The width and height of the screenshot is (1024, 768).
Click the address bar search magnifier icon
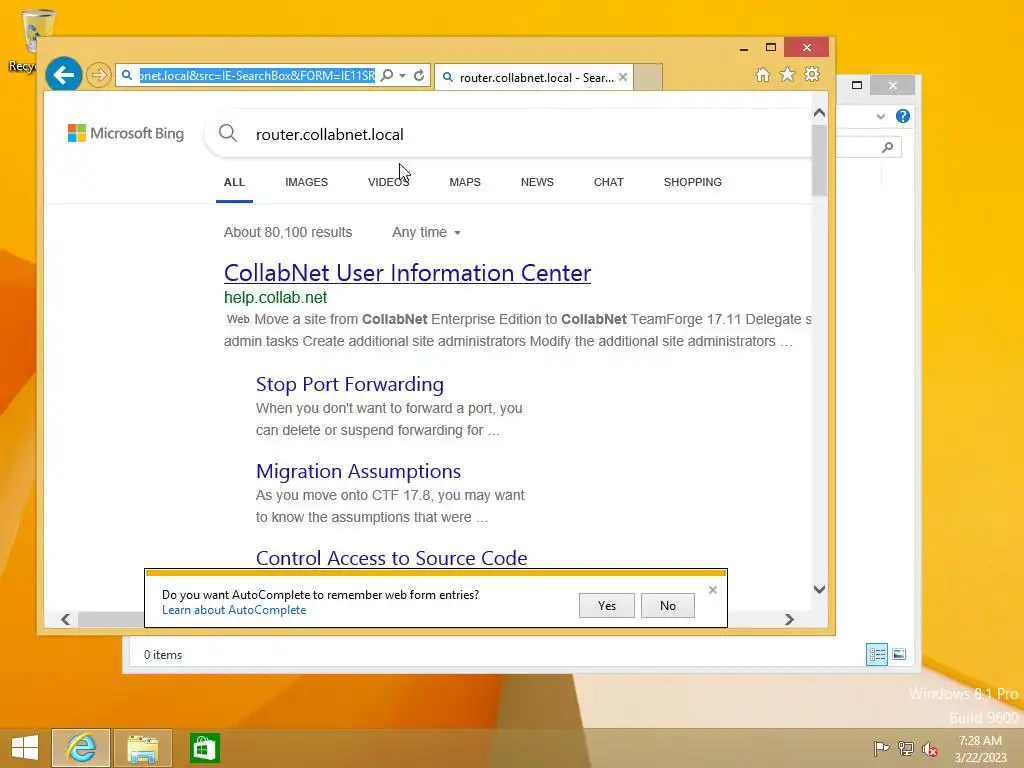[387, 76]
